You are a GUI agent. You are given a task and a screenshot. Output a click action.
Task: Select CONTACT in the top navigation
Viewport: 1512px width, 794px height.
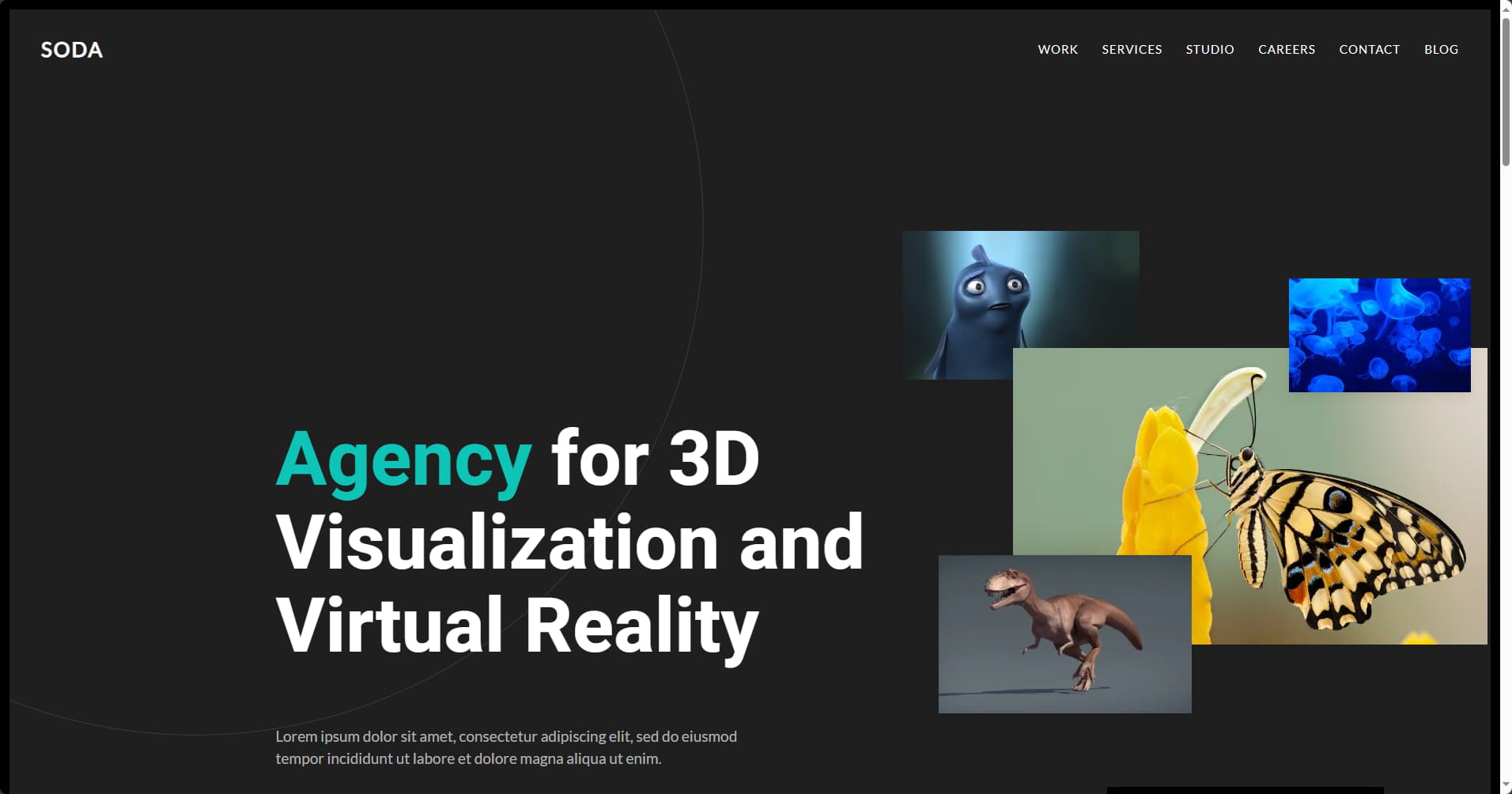(1369, 49)
